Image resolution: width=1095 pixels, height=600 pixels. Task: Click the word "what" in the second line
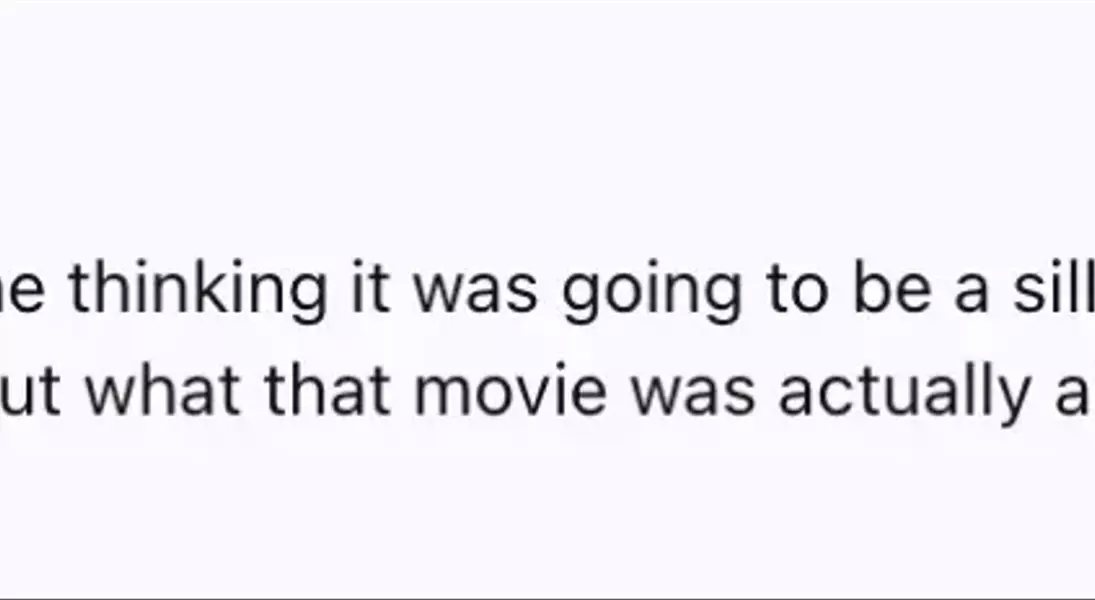[x=163, y=389]
